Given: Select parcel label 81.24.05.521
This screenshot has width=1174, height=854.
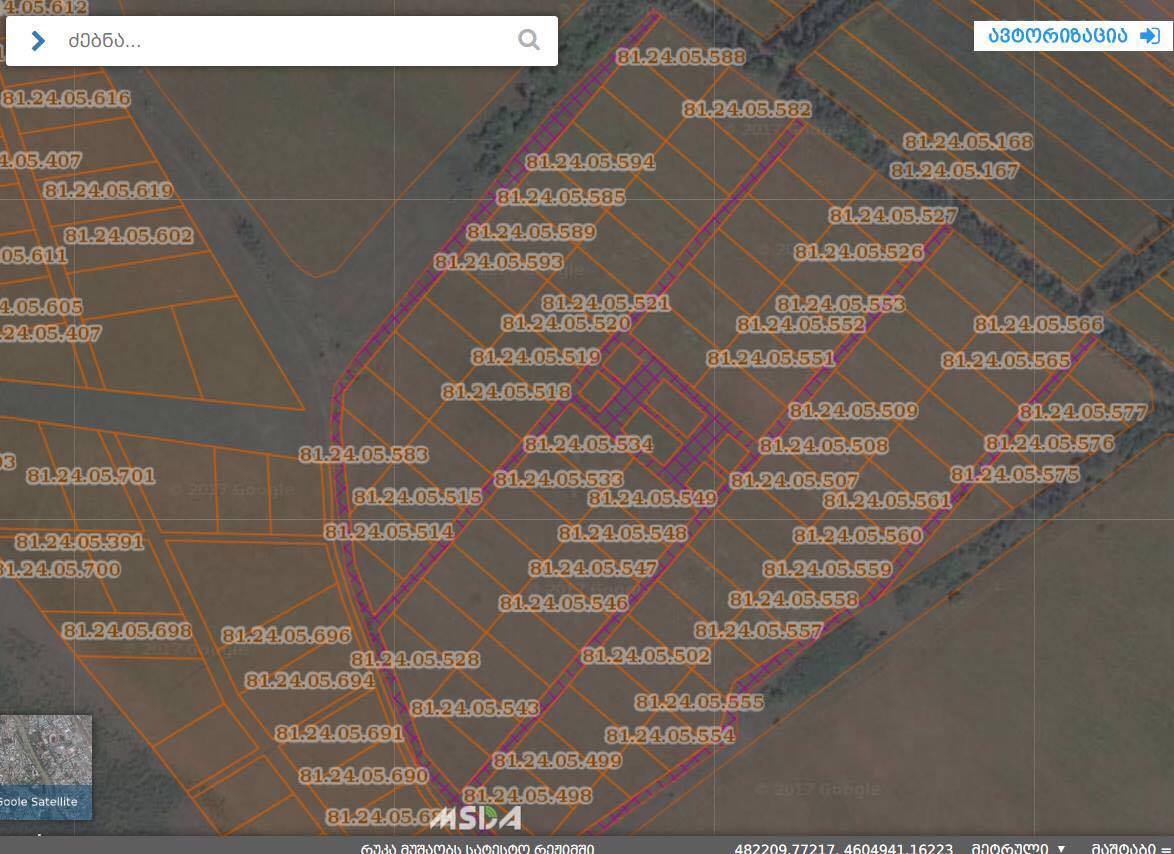Looking at the screenshot, I should click(606, 303).
